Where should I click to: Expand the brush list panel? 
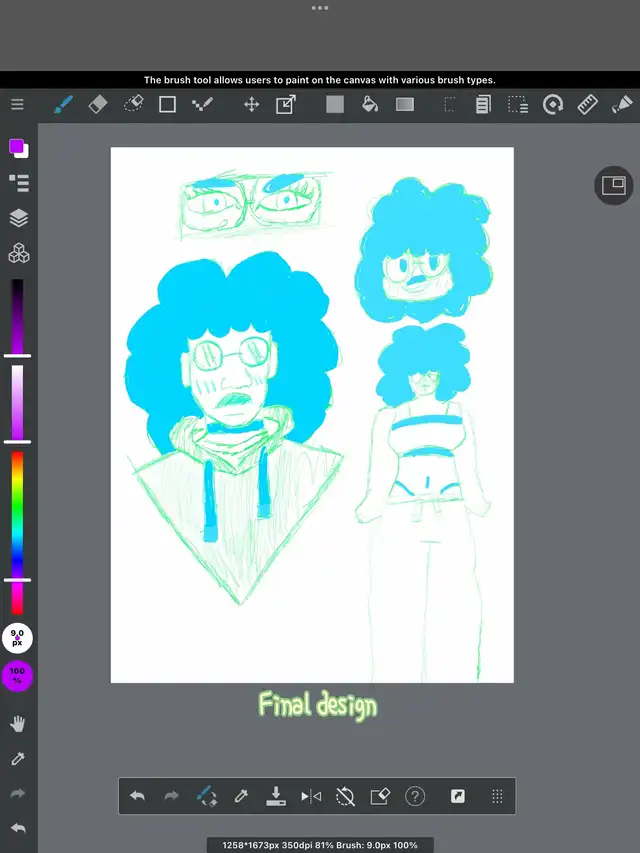coord(18,182)
